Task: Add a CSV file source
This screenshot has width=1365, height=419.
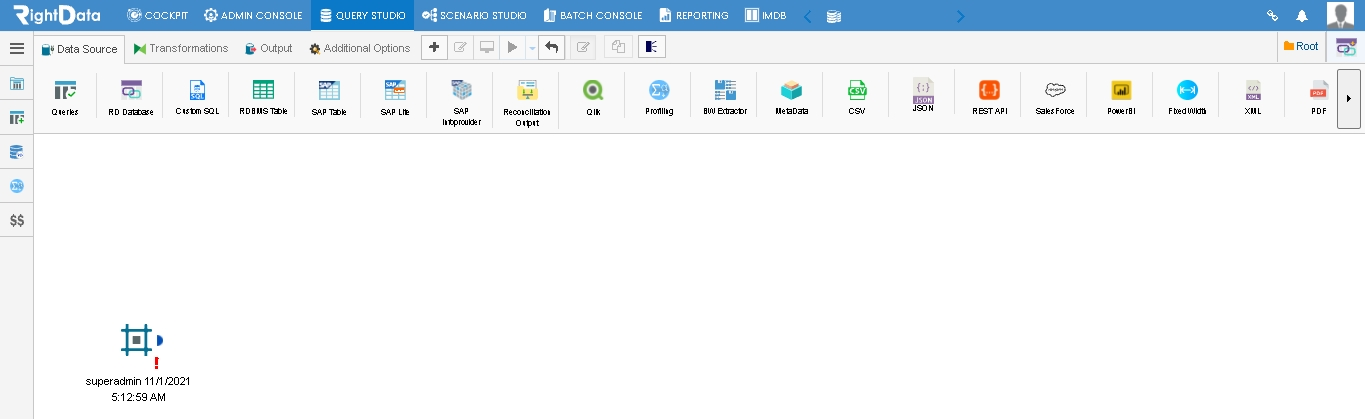Action: click(x=857, y=98)
